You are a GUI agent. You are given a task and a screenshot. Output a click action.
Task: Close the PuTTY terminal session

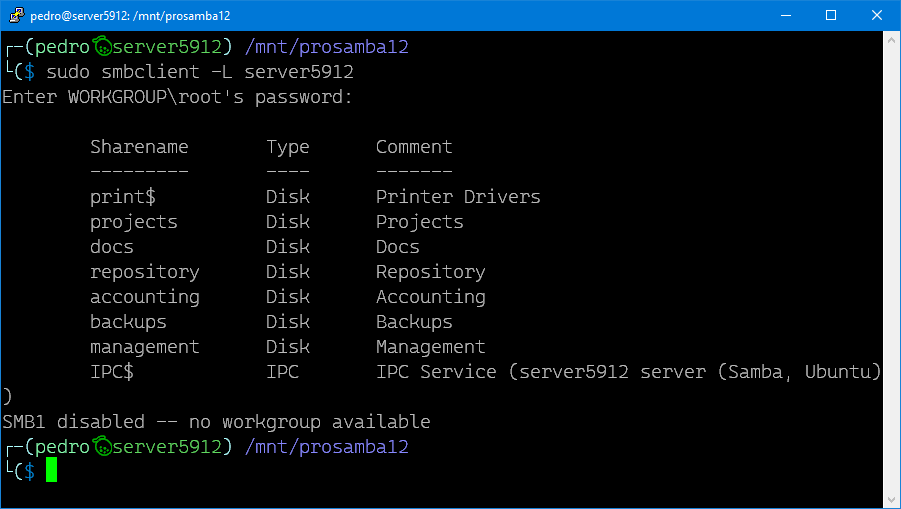[x=877, y=15]
